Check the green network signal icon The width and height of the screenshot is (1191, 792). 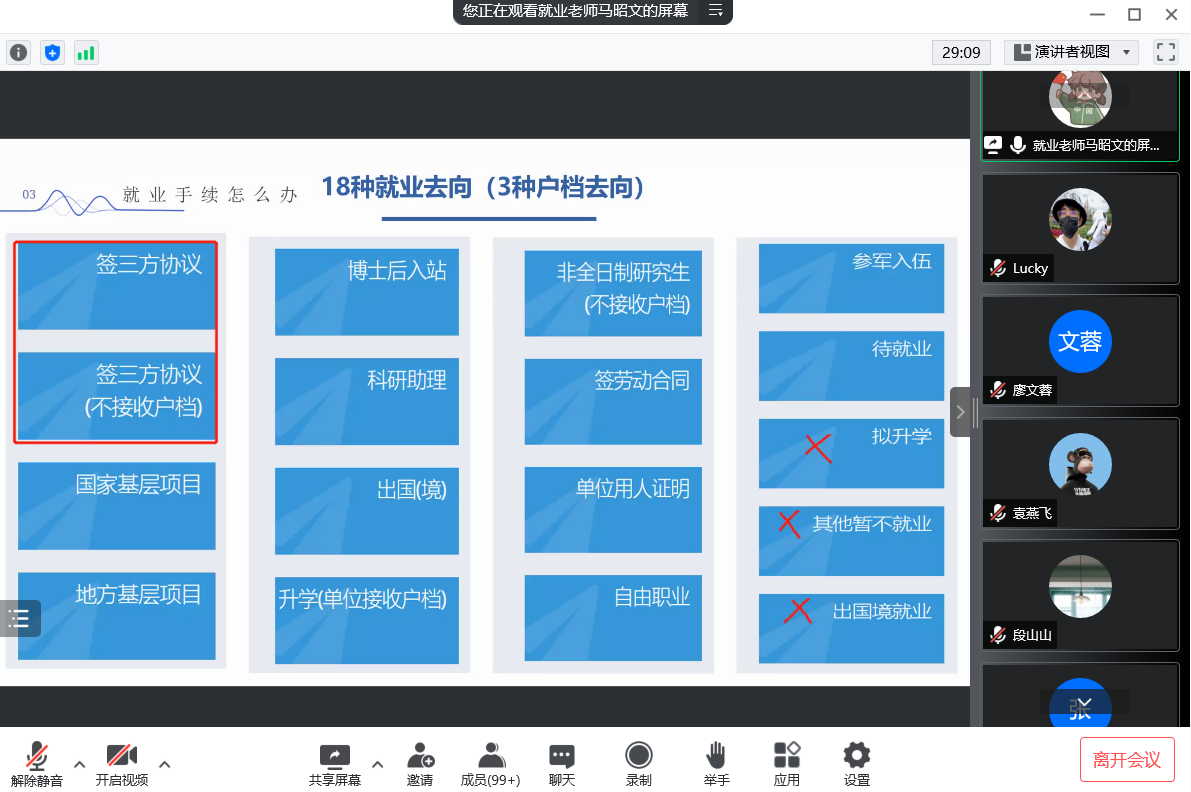pyautogui.click(x=86, y=52)
